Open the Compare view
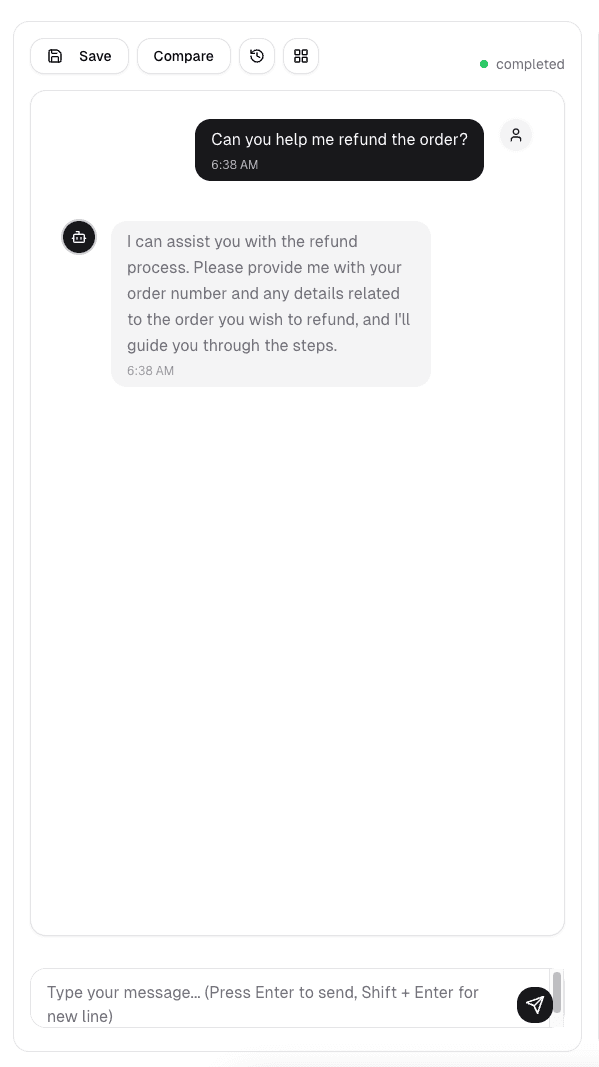599x1067 pixels. (184, 56)
